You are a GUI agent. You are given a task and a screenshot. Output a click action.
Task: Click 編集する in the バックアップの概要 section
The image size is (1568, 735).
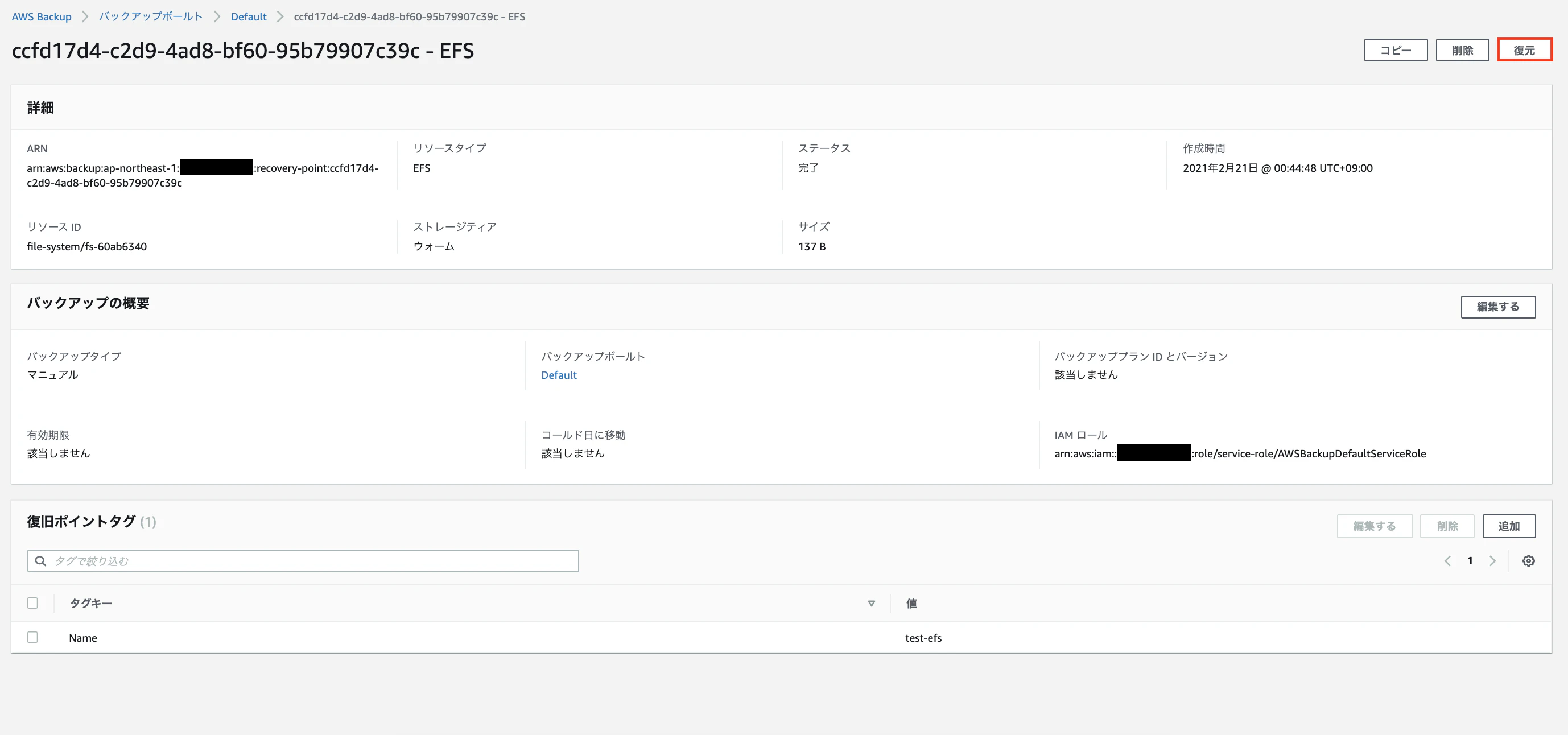point(1498,307)
